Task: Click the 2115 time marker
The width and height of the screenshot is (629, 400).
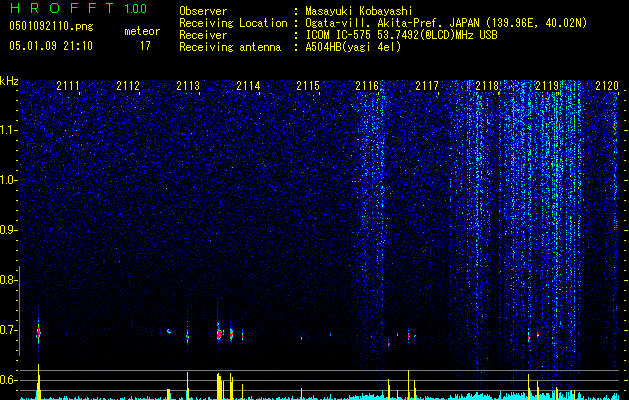Action: tap(308, 86)
